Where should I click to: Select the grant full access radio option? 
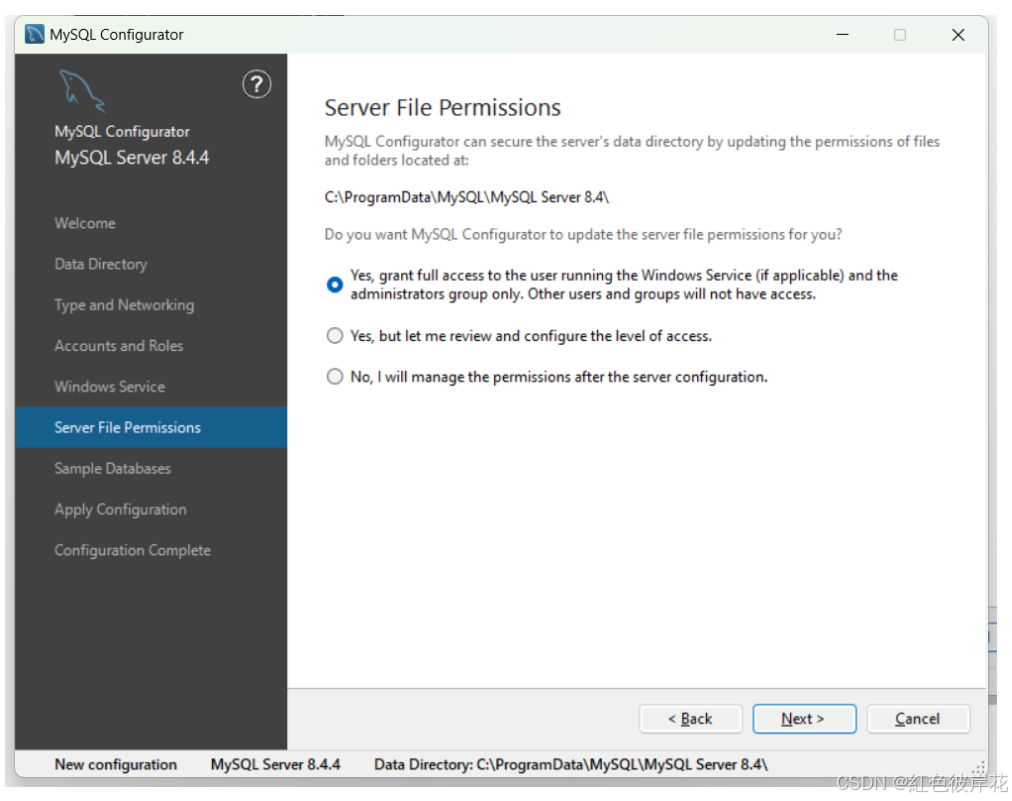coord(334,285)
